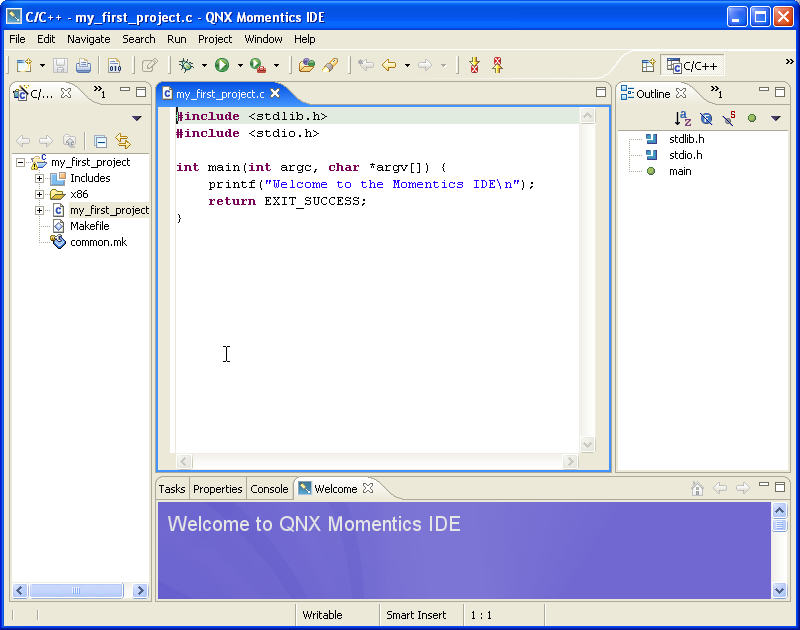Click the flashlight Search icon in toolbar
800x630 pixels.
[x=329, y=65]
